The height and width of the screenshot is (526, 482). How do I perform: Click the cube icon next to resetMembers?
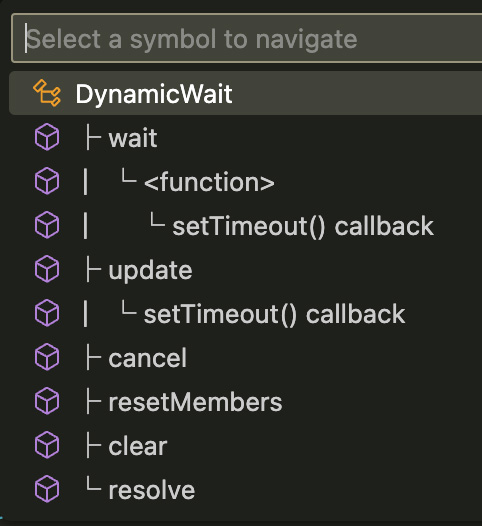pyautogui.click(x=47, y=401)
